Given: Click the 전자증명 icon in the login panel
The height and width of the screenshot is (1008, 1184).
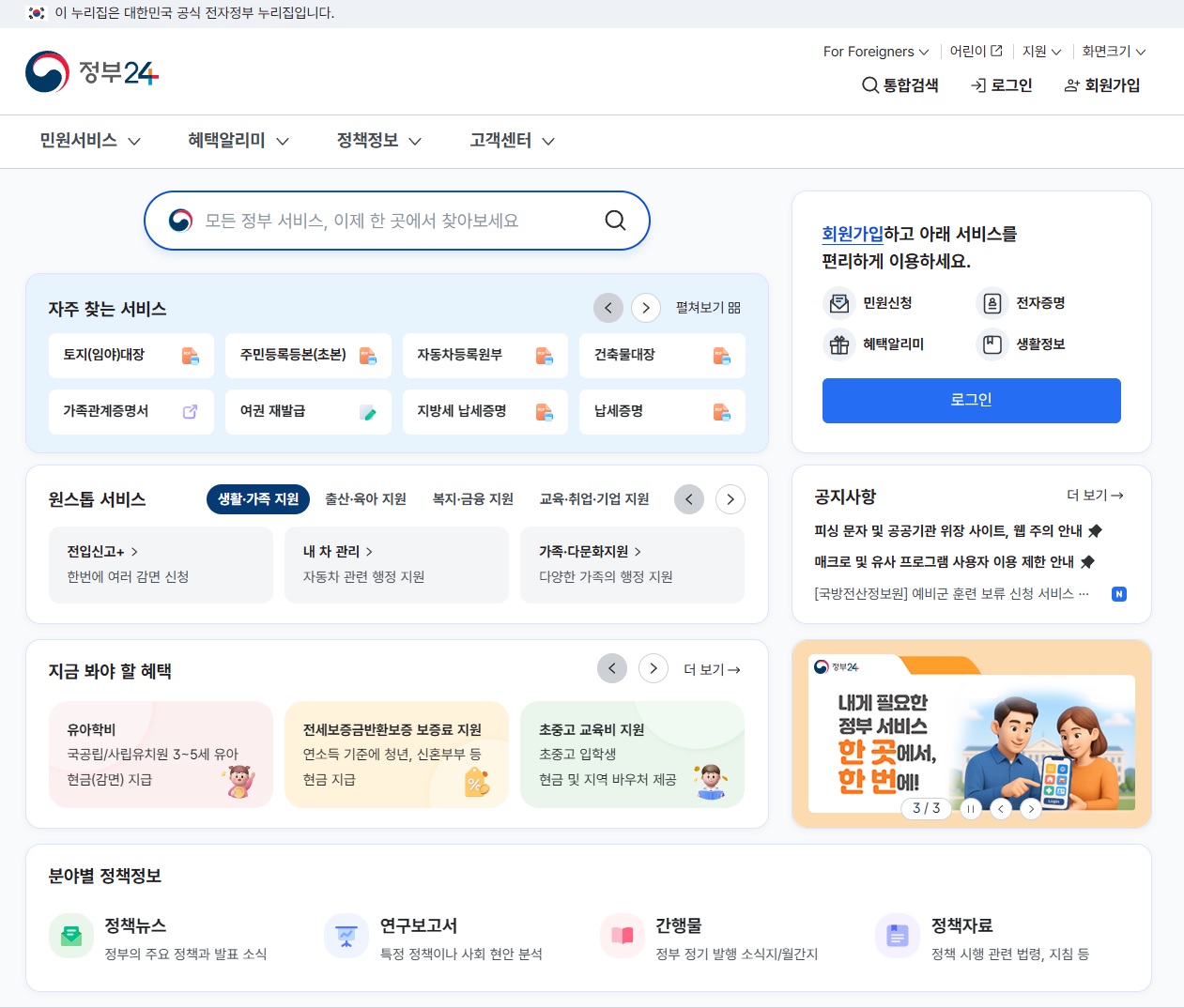Looking at the screenshot, I should (992, 303).
